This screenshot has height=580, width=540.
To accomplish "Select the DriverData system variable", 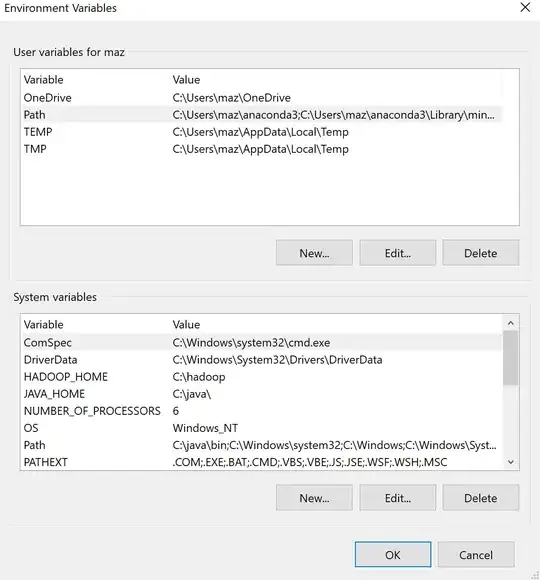I will tap(261, 360).
